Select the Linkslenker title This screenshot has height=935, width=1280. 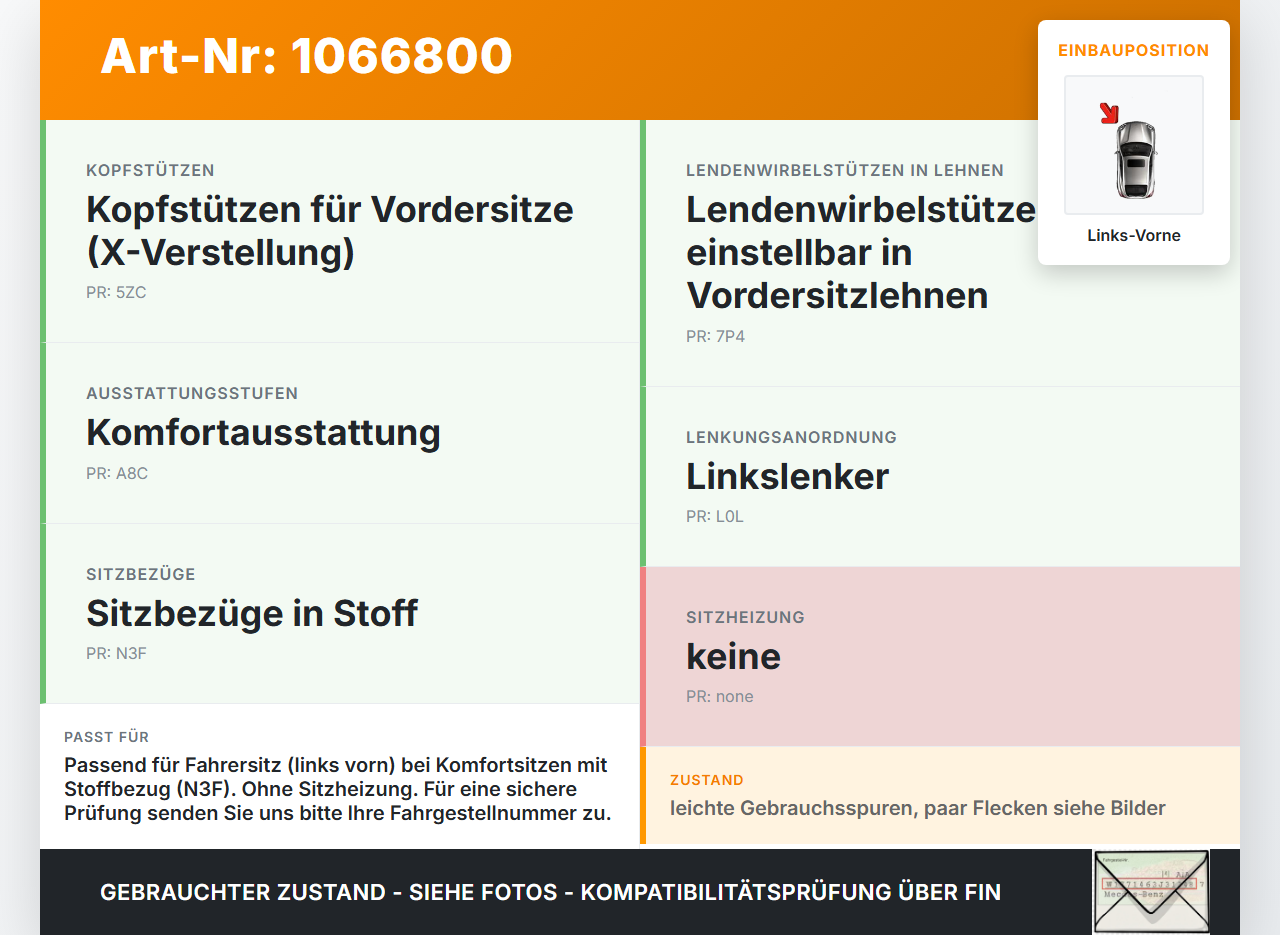point(787,477)
